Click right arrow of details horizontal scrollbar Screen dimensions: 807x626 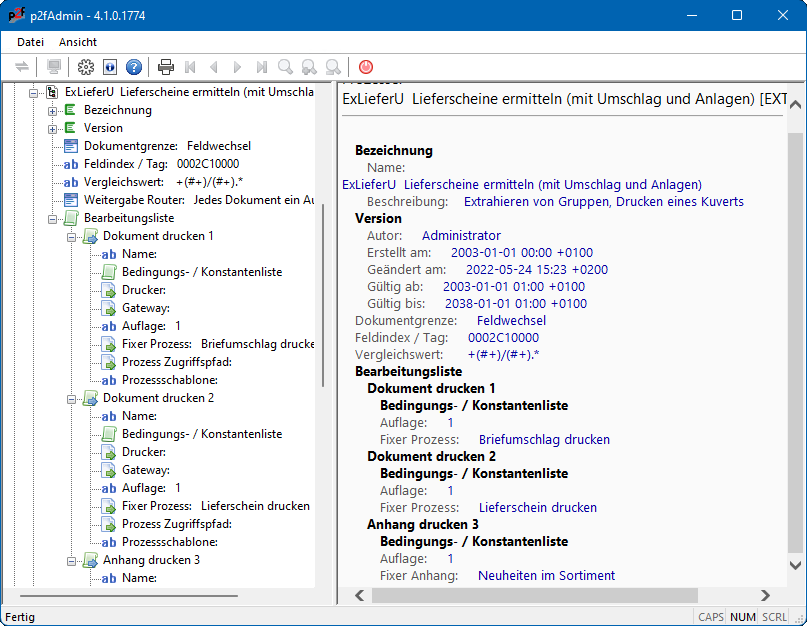coord(766,595)
